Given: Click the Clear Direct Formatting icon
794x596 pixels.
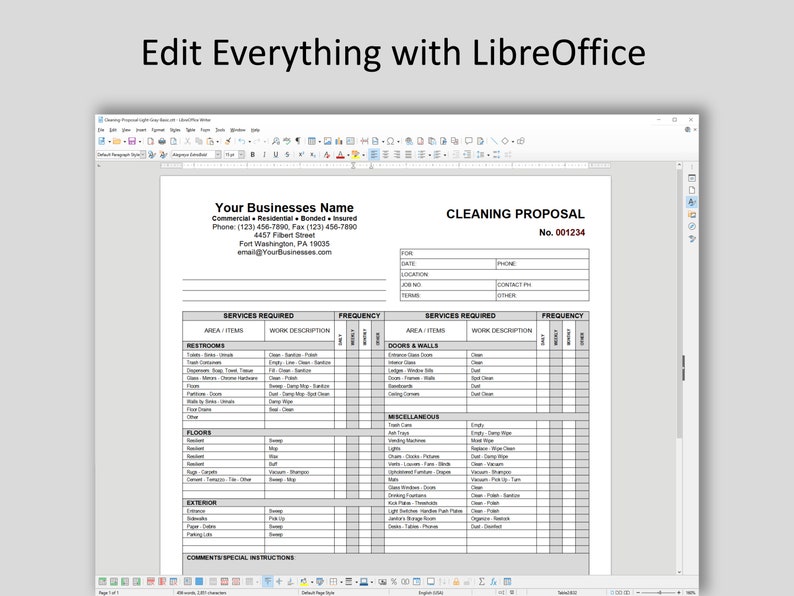Looking at the screenshot, I should [327, 154].
